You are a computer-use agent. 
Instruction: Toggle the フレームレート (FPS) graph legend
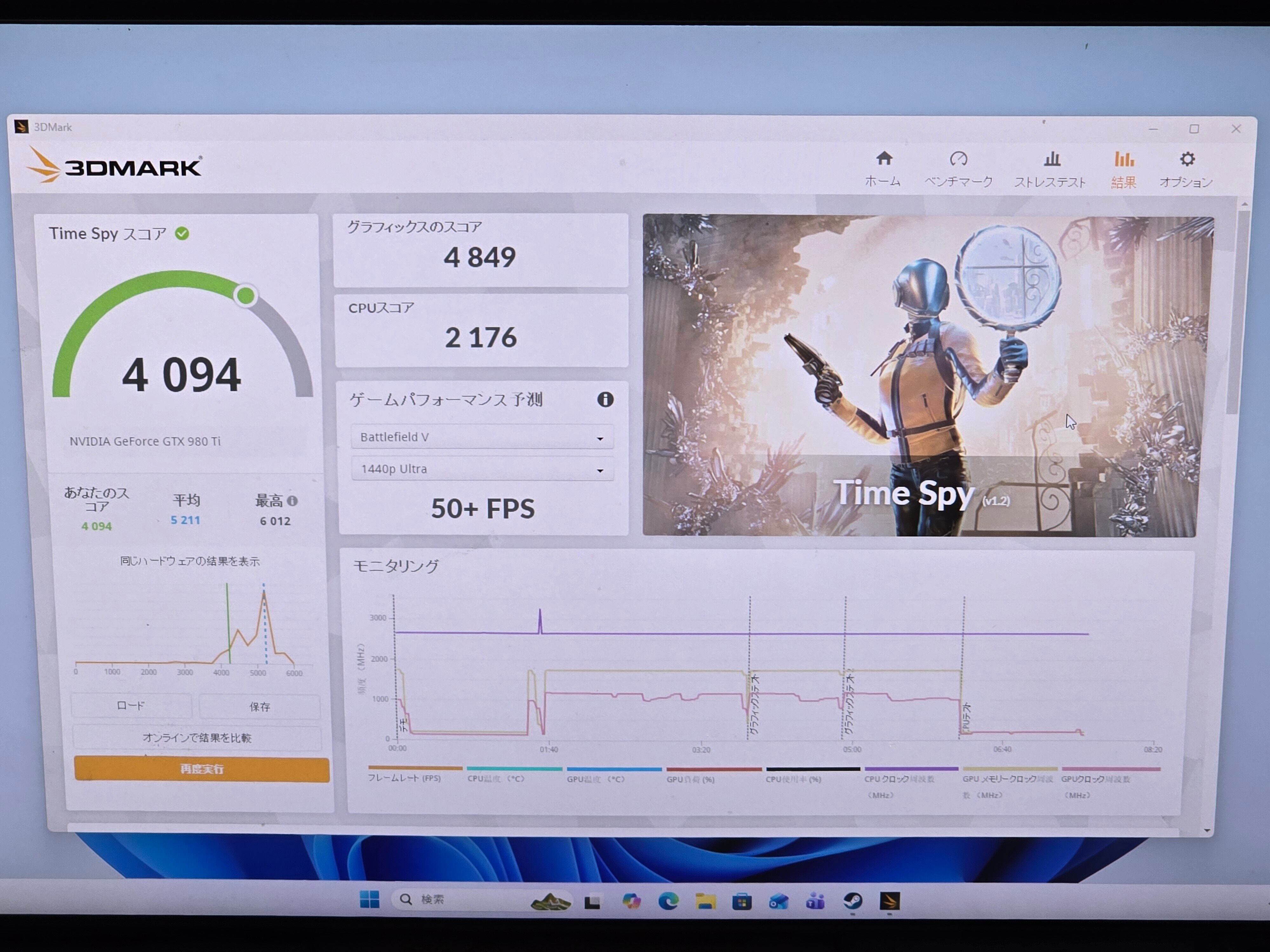(404, 779)
